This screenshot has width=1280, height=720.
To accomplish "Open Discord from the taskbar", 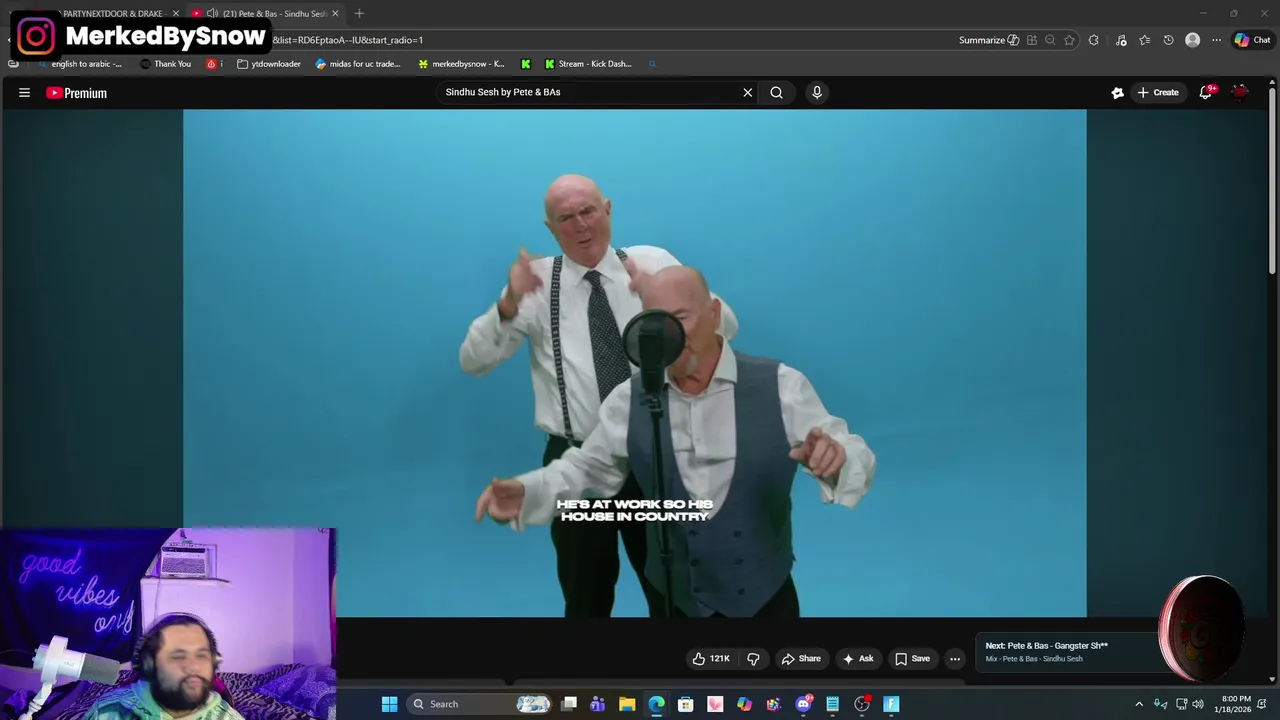I will point(803,704).
